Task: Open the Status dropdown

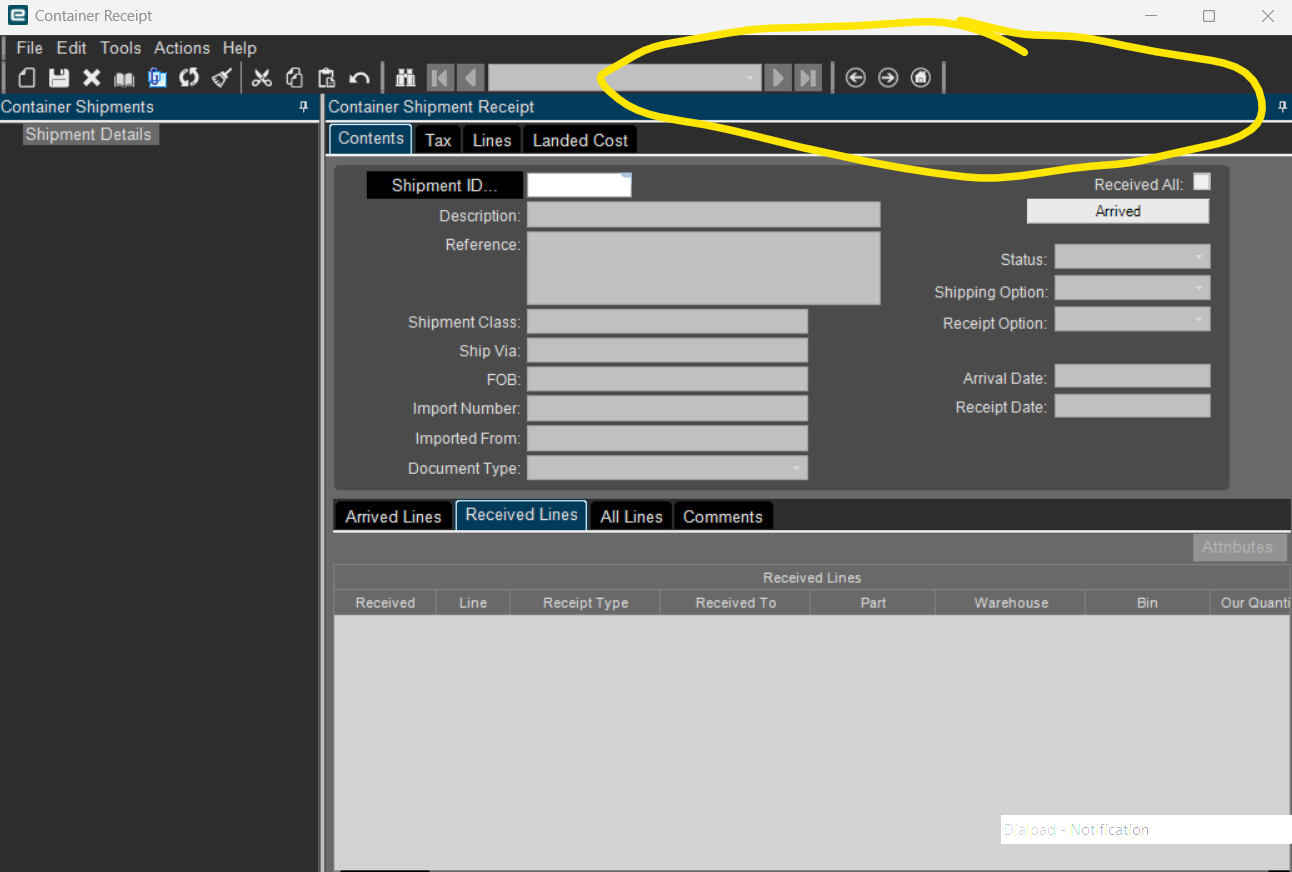Action: point(1132,257)
